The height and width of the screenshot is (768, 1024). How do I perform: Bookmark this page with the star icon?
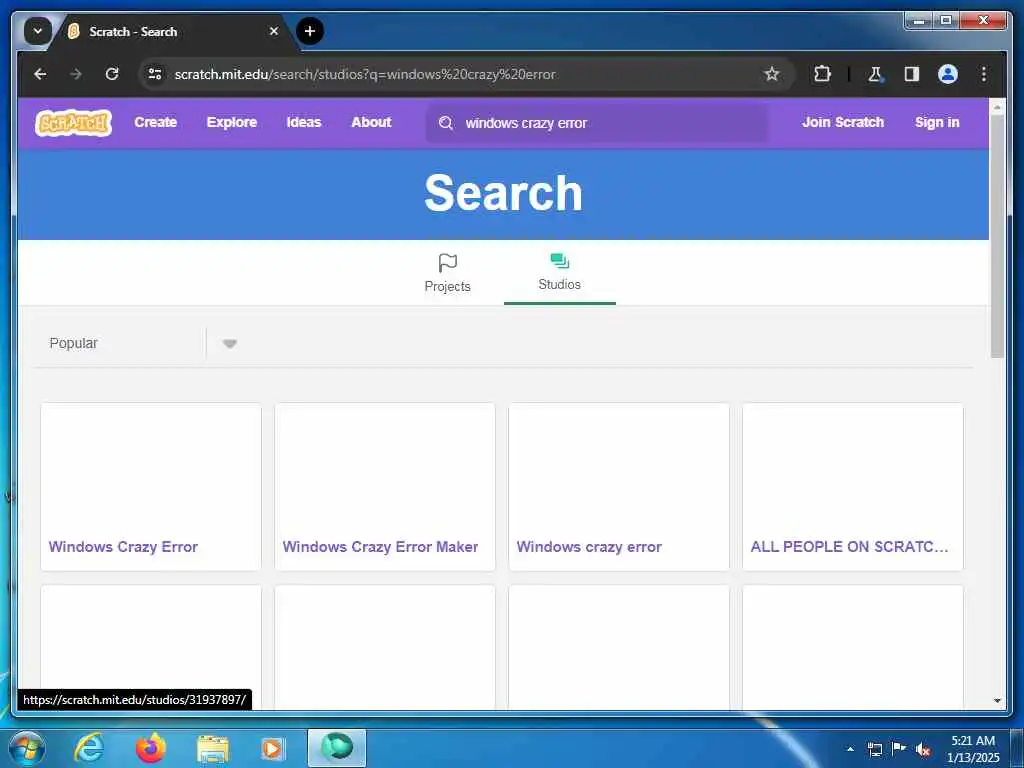pyautogui.click(x=772, y=74)
